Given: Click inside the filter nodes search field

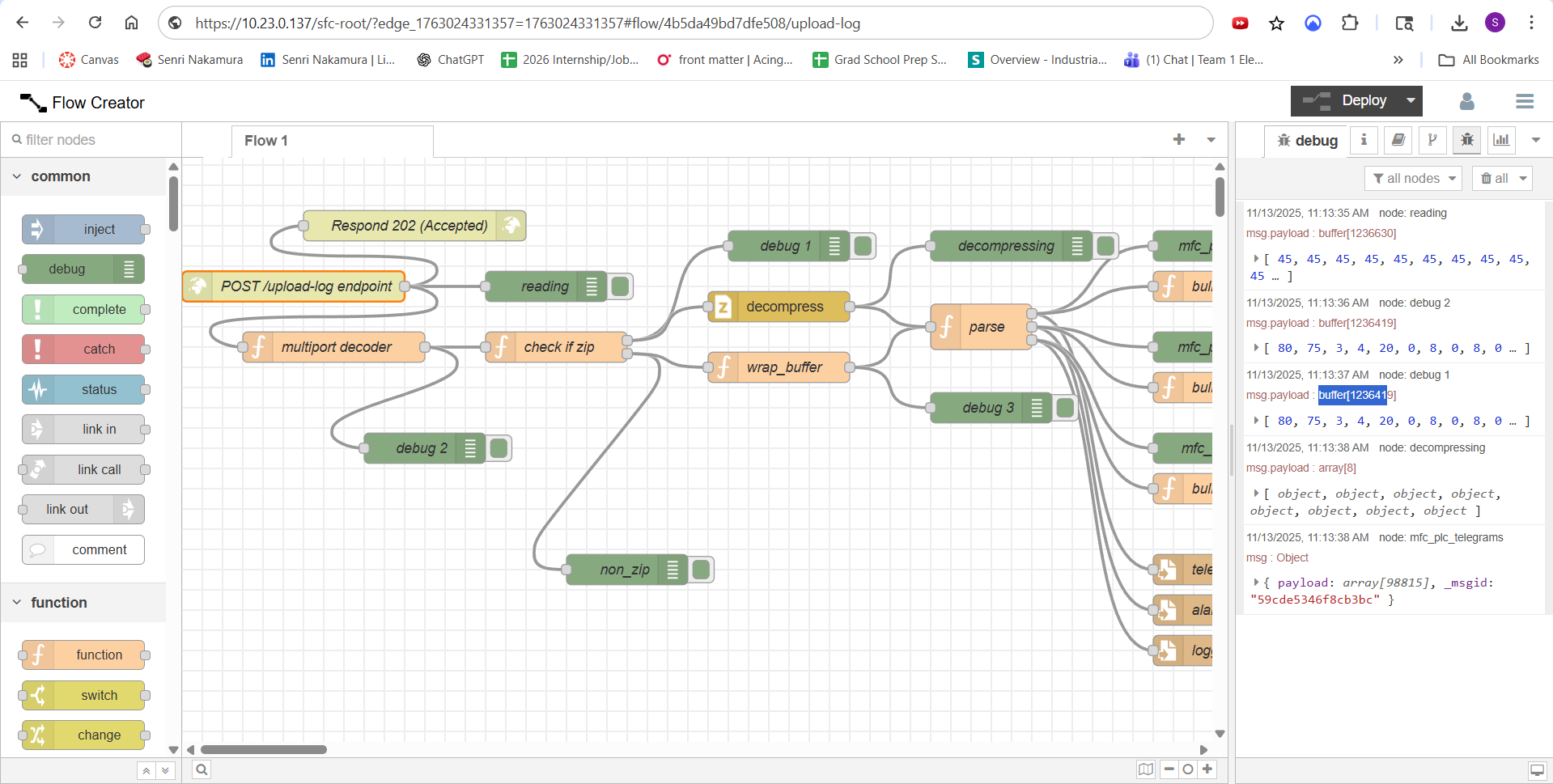Looking at the screenshot, I should 89,139.
